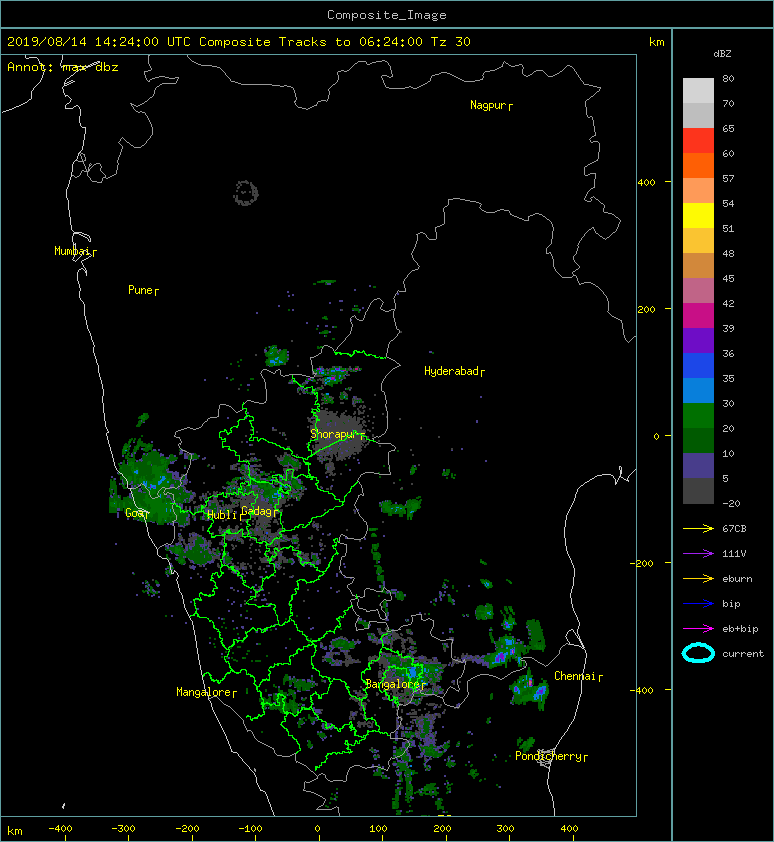Click the eb+bip magenta arrow legend icon
774x842 pixels.
pos(698,628)
